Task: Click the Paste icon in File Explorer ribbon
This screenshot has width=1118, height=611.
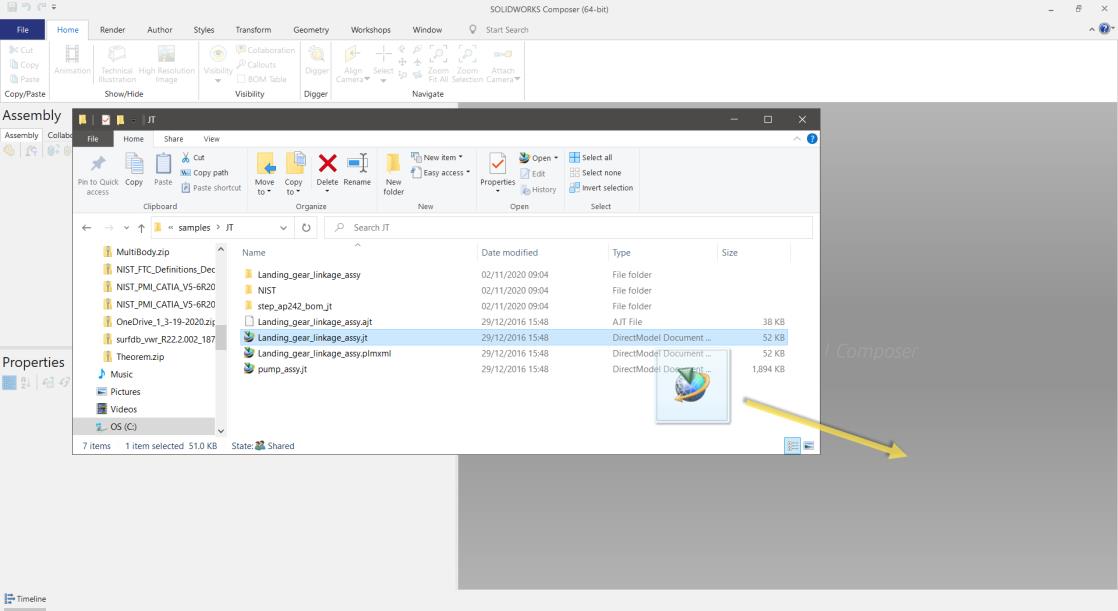Action: [x=163, y=164]
